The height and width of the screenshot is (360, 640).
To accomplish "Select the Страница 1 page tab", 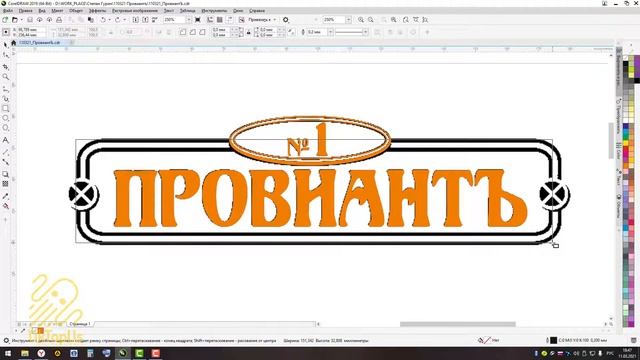I will tap(80, 324).
